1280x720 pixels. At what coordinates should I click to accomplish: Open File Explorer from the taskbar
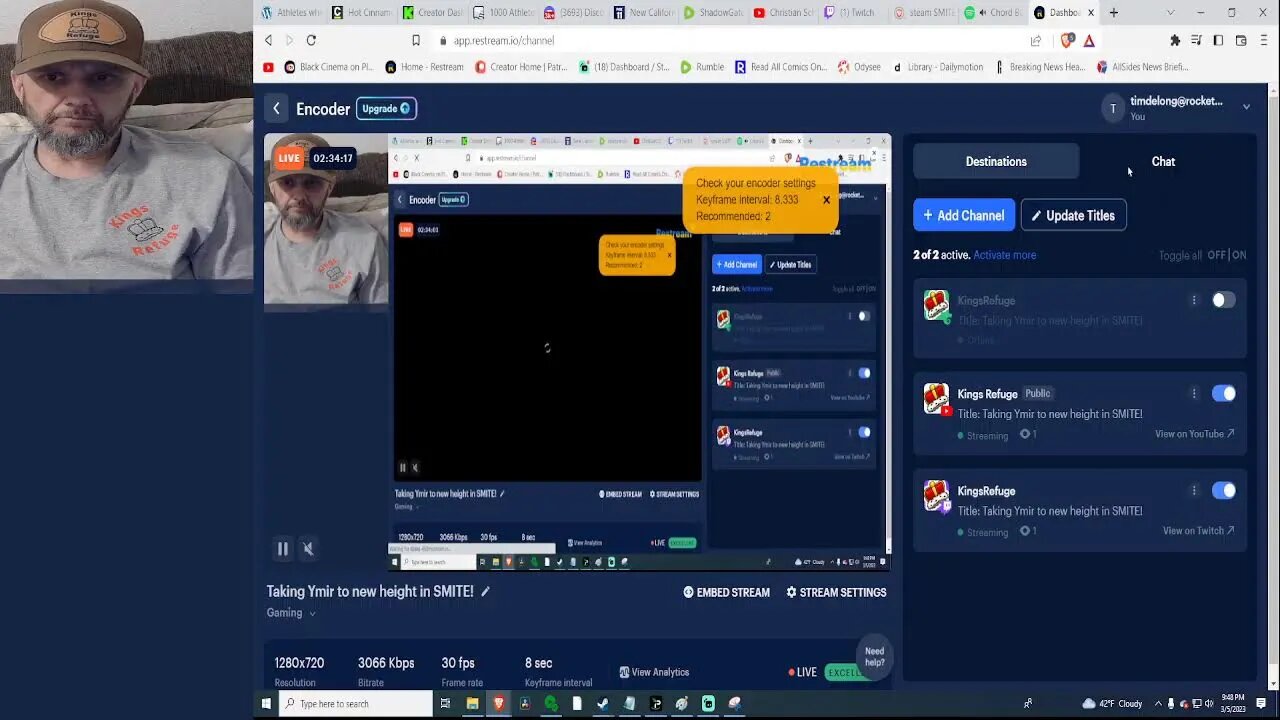(x=472, y=704)
